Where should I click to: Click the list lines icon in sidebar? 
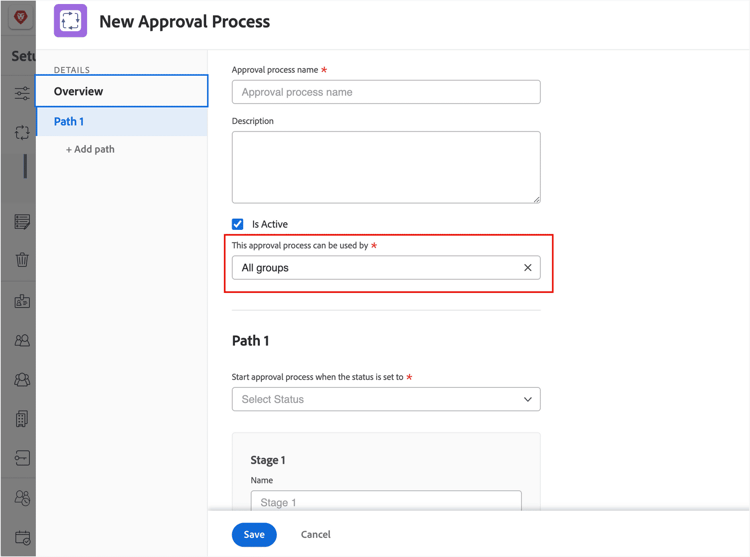click(x=22, y=221)
